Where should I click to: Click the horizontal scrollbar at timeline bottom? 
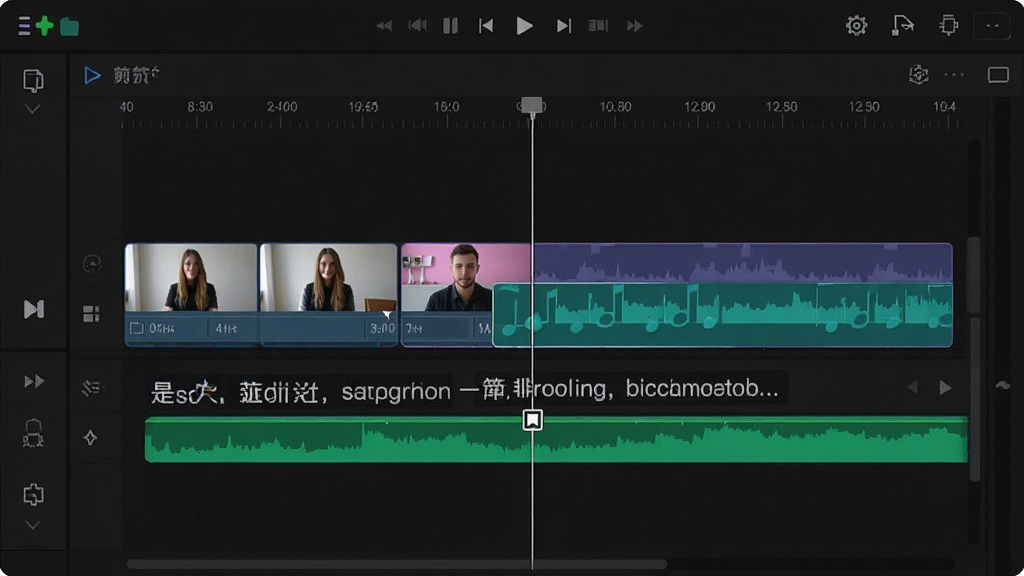point(397,564)
